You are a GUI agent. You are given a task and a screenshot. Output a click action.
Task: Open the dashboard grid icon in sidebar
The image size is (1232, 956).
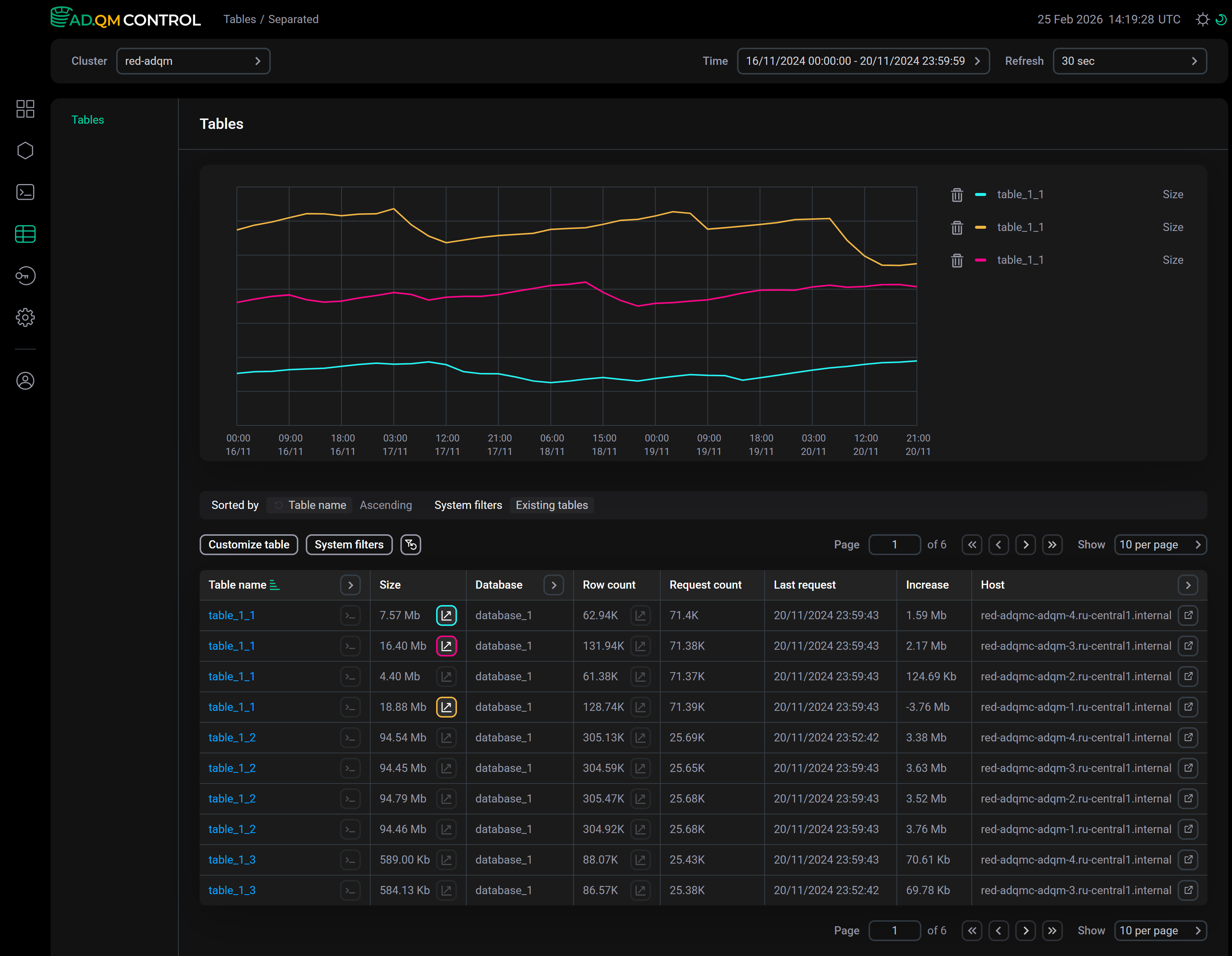point(25,109)
